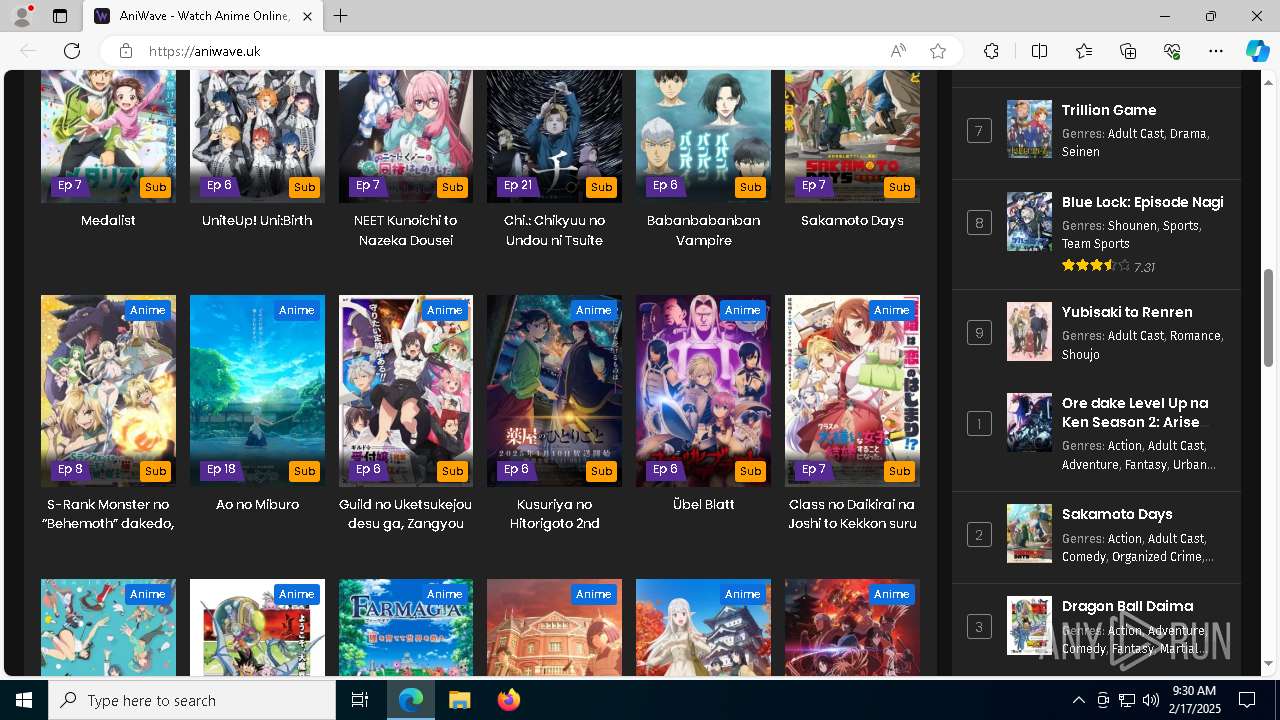The width and height of the screenshot is (1280, 720).
Task: Open Firefox taskbar icon
Action: (508, 700)
